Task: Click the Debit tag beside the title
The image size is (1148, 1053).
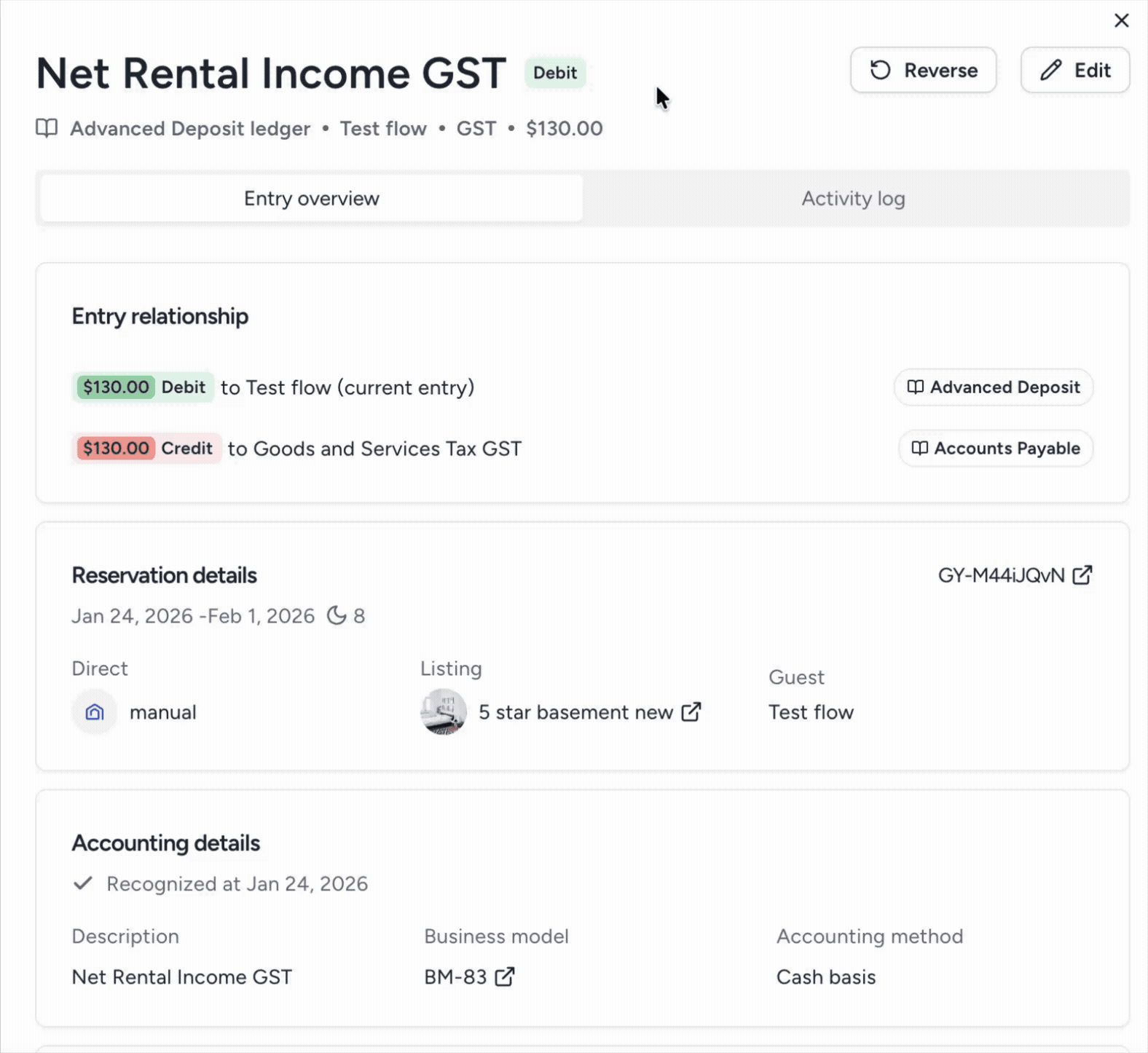Action: click(554, 73)
